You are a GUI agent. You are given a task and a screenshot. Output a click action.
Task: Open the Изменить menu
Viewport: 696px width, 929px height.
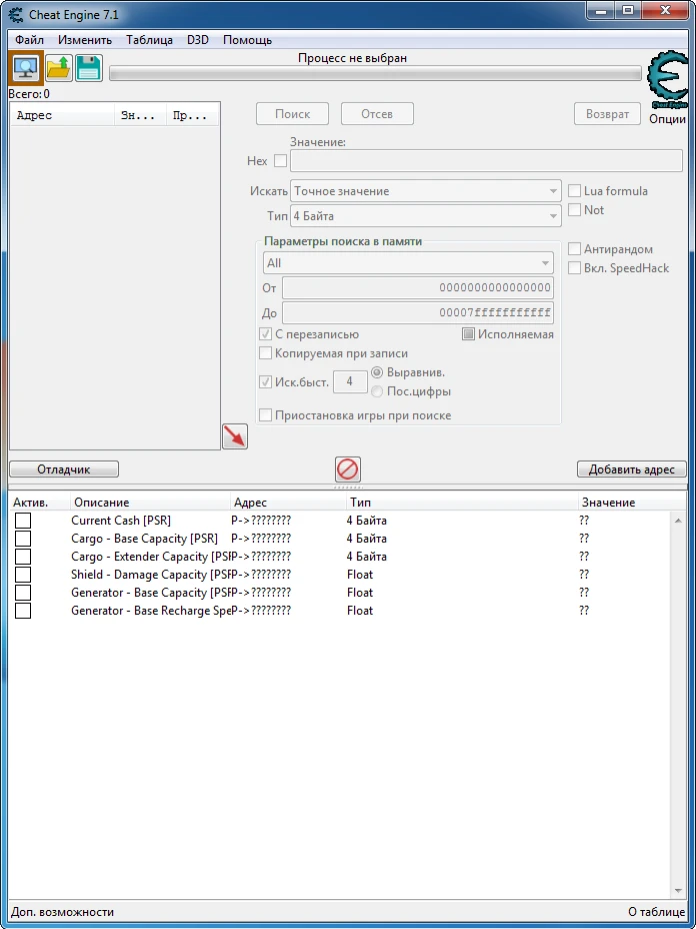point(85,40)
